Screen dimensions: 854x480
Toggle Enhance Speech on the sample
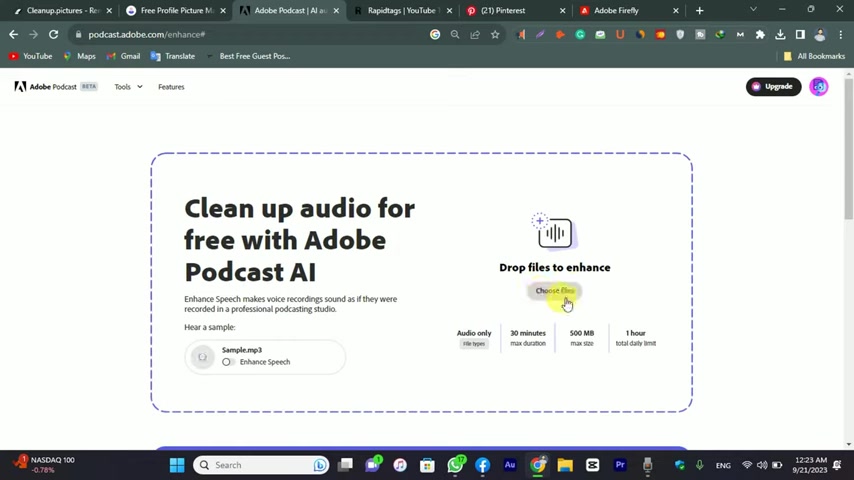pos(227,362)
